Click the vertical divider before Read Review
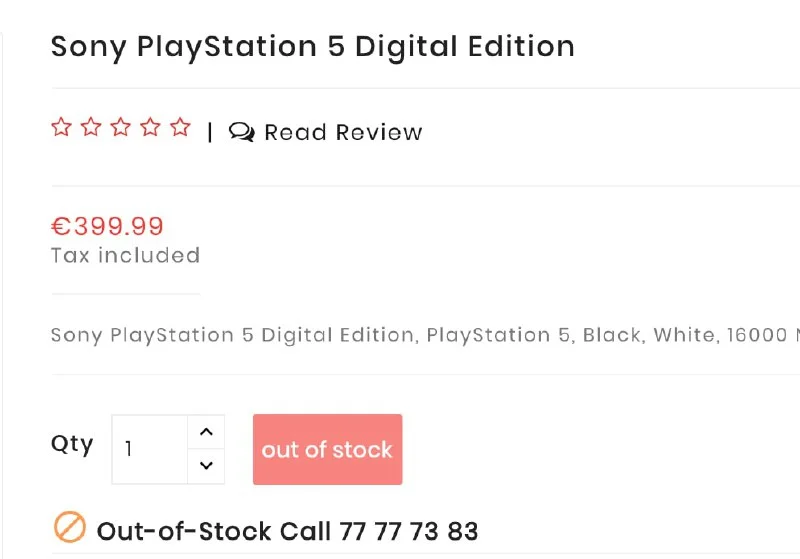Screen dimensions: 800x559 click(210, 132)
